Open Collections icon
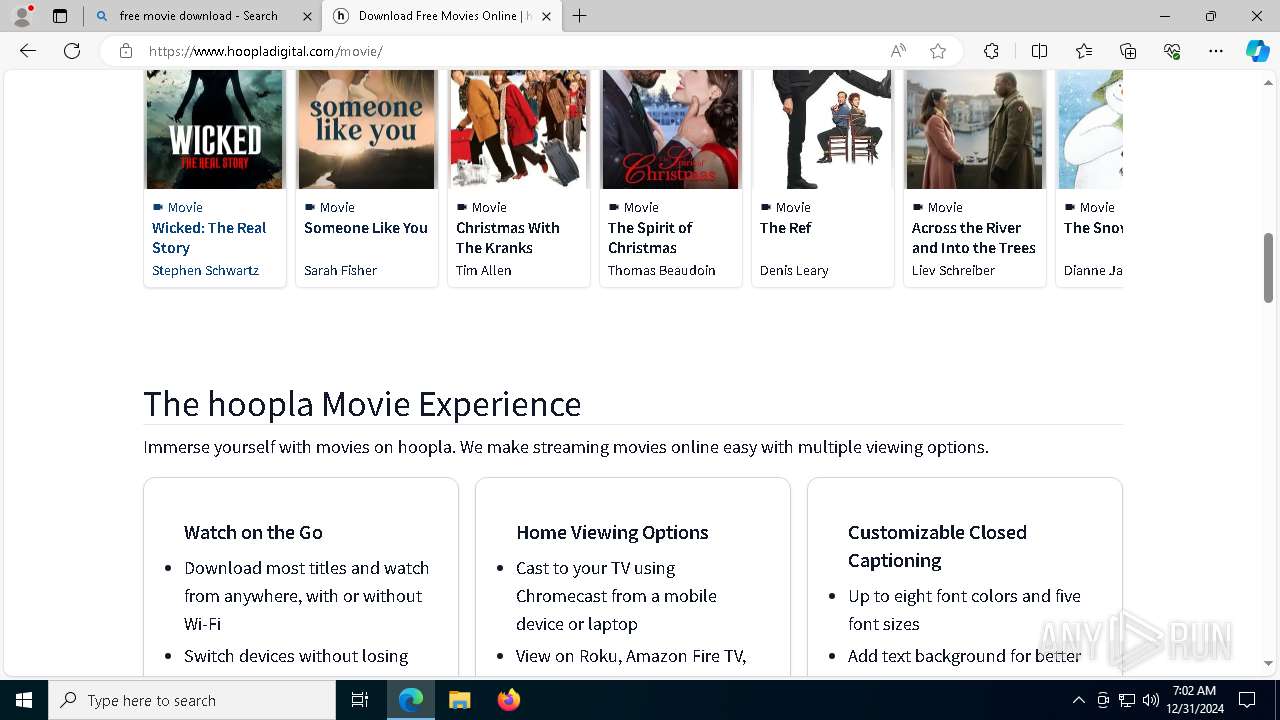 tap(1128, 51)
